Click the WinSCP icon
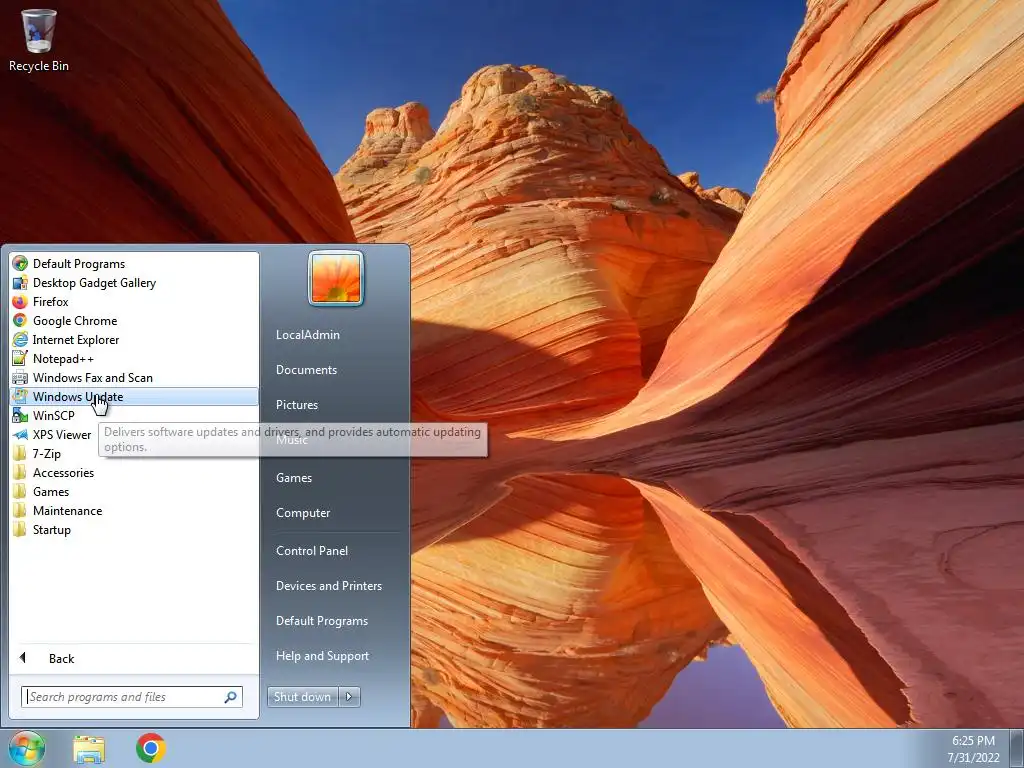 (x=20, y=415)
